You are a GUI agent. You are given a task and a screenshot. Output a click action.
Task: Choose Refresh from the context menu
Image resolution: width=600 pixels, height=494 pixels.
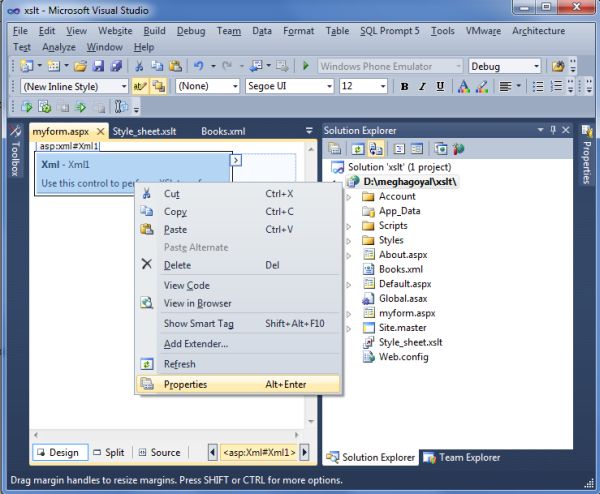[x=238, y=364]
